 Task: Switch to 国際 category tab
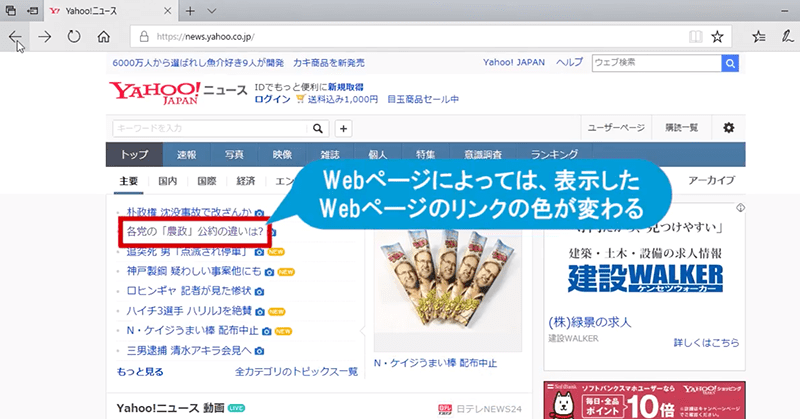(207, 181)
